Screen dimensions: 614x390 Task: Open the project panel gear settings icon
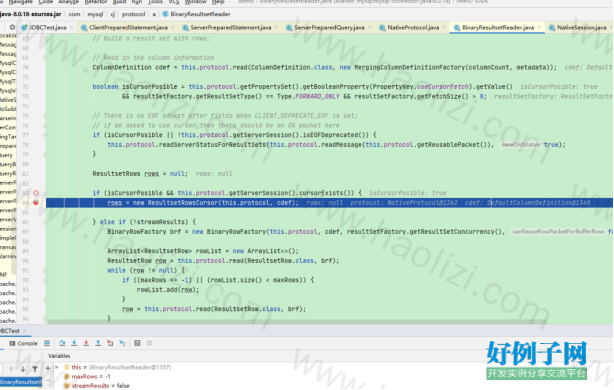coord(12,27)
